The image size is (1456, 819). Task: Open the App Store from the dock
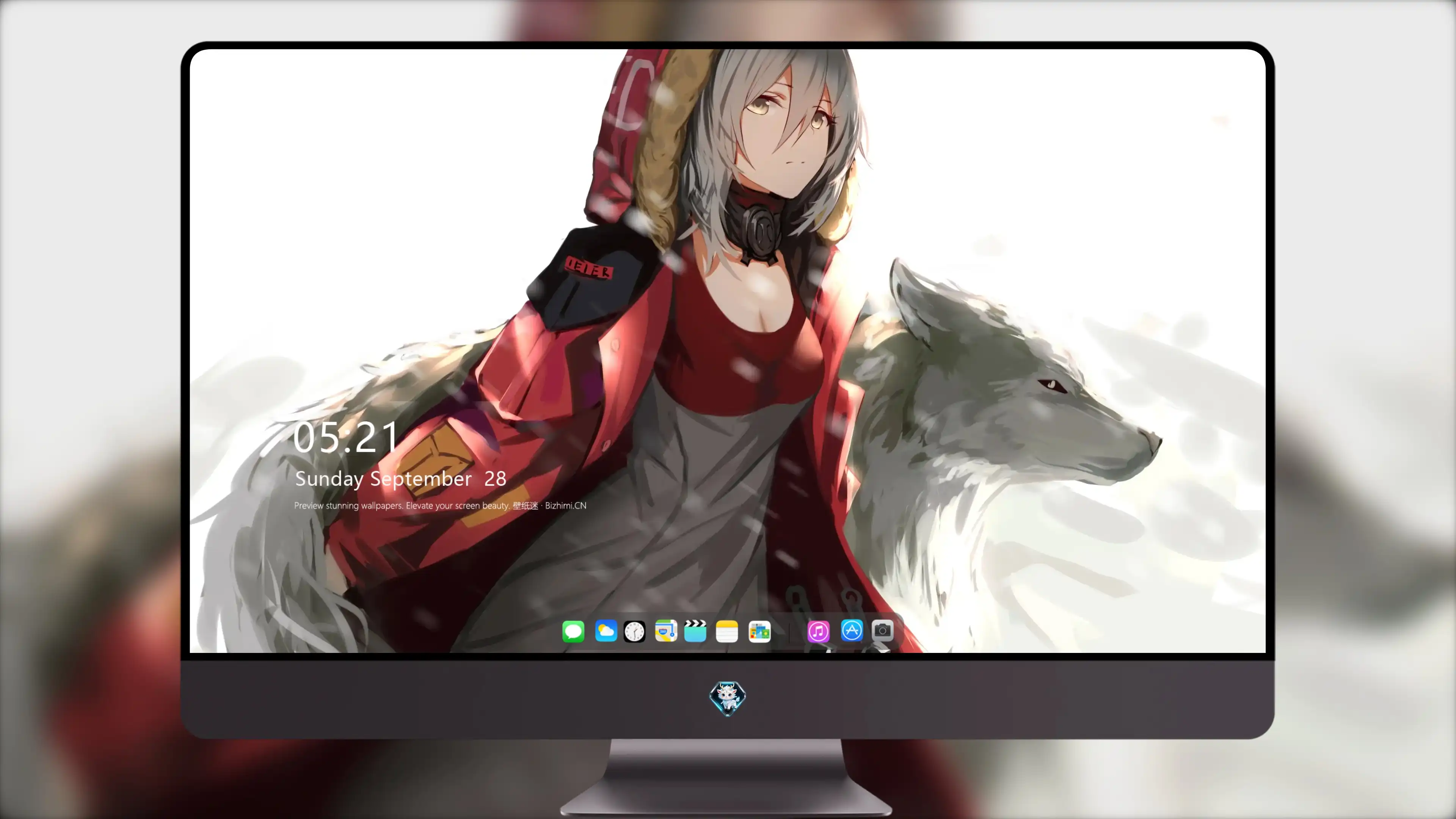coord(852,630)
